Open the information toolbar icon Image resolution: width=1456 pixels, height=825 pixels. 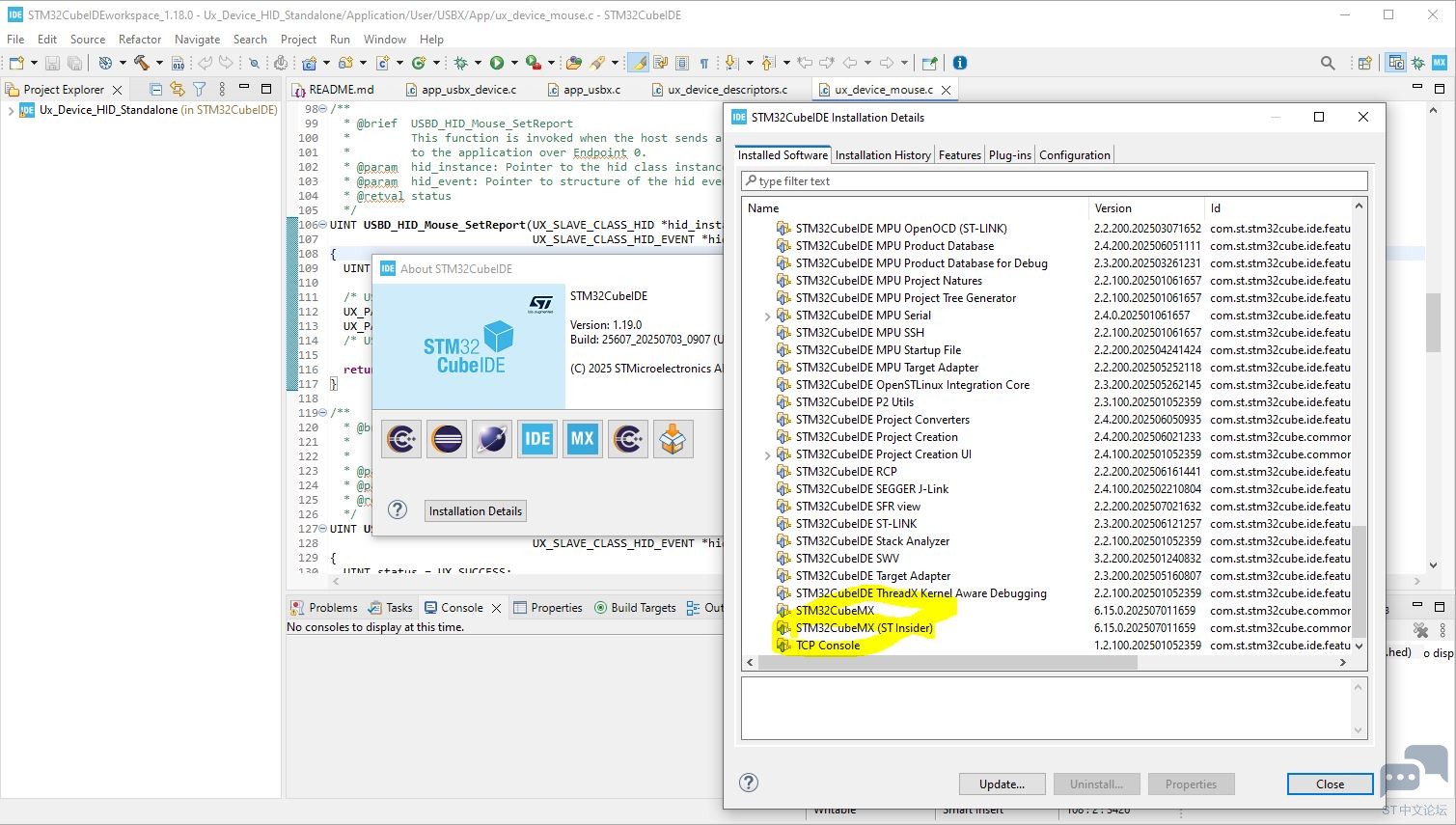[960, 63]
